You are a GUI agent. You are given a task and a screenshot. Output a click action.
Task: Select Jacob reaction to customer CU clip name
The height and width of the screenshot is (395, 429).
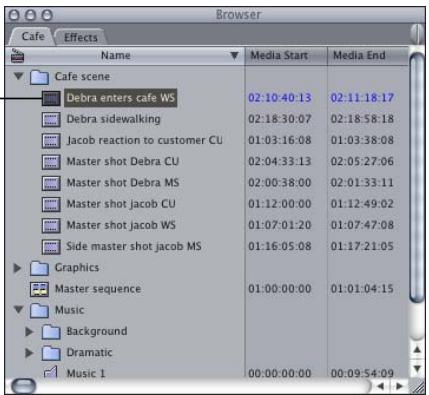click(144, 141)
